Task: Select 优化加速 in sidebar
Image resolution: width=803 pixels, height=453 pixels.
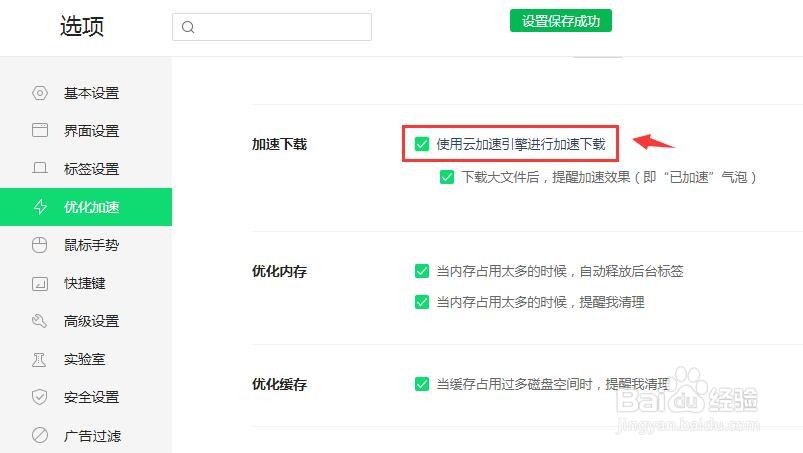Action: tap(86, 207)
